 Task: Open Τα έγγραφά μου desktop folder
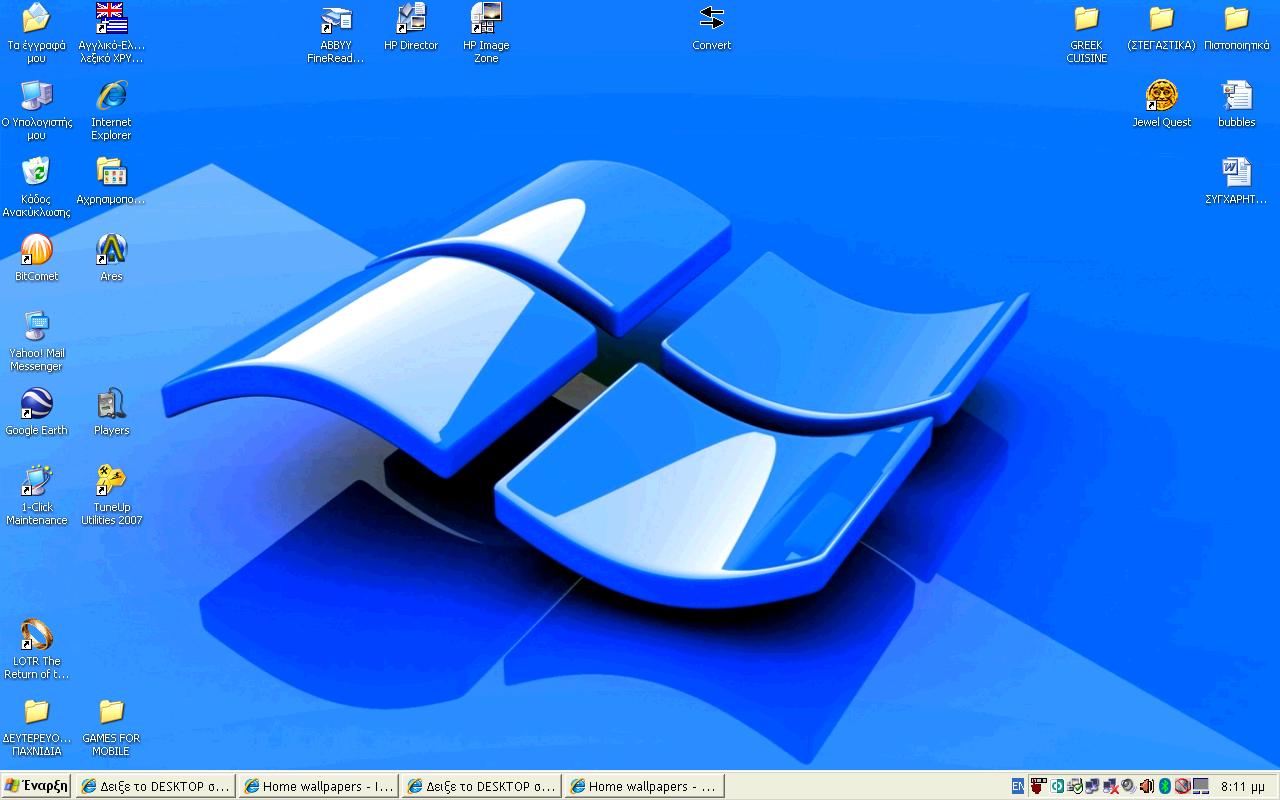tap(36, 33)
